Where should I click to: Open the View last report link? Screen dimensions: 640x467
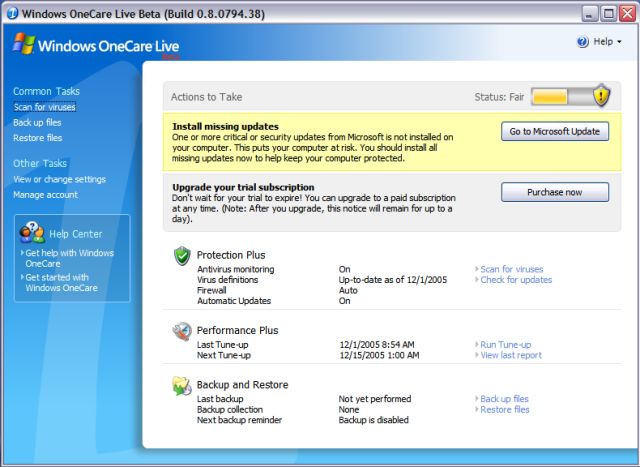click(x=511, y=356)
